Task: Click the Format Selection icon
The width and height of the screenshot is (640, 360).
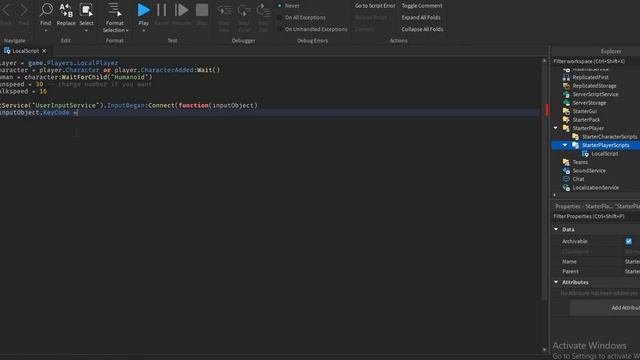Action: pyautogui.click(x=115, y=10)
